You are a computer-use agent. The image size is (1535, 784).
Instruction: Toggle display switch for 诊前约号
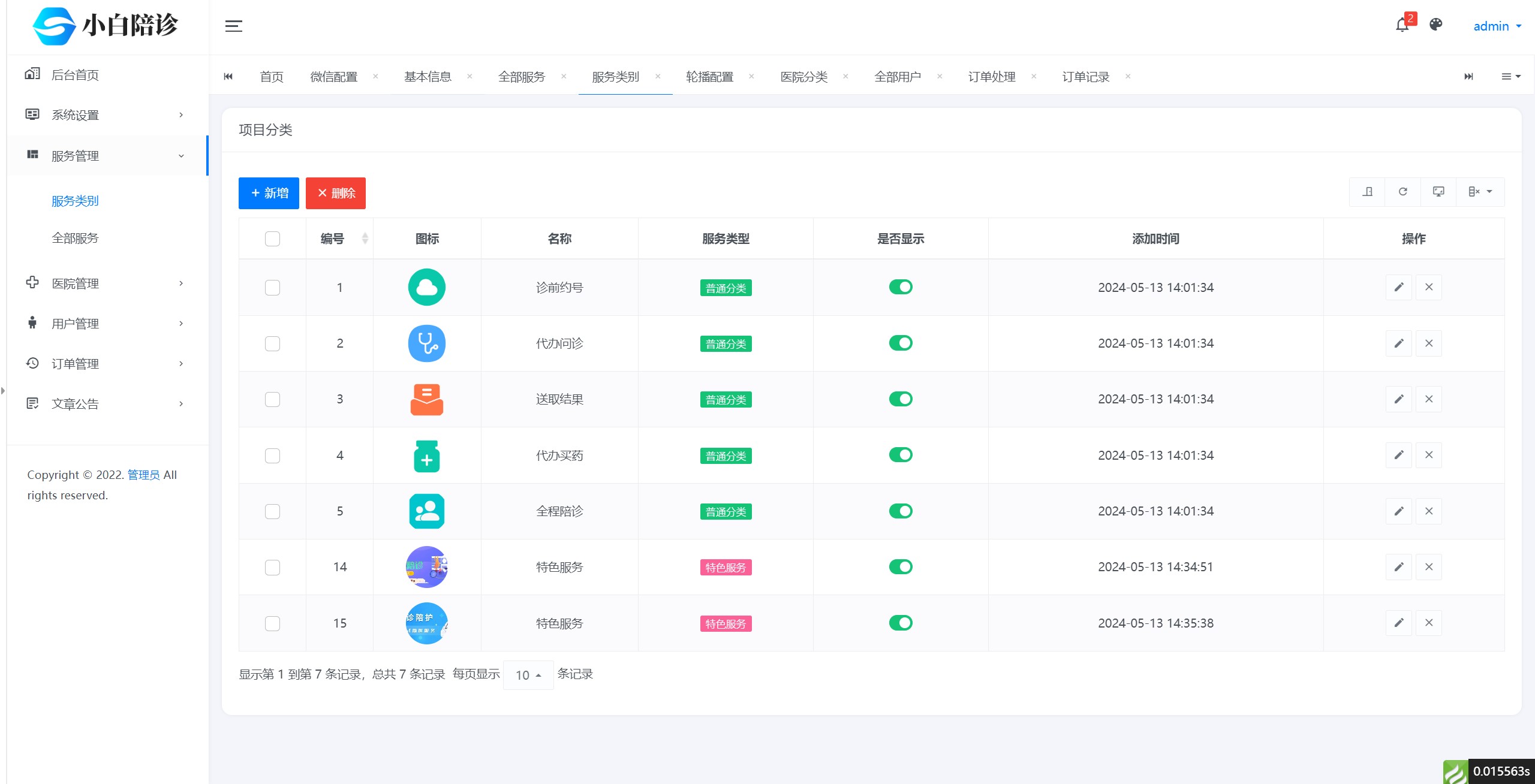click(901, 287)
